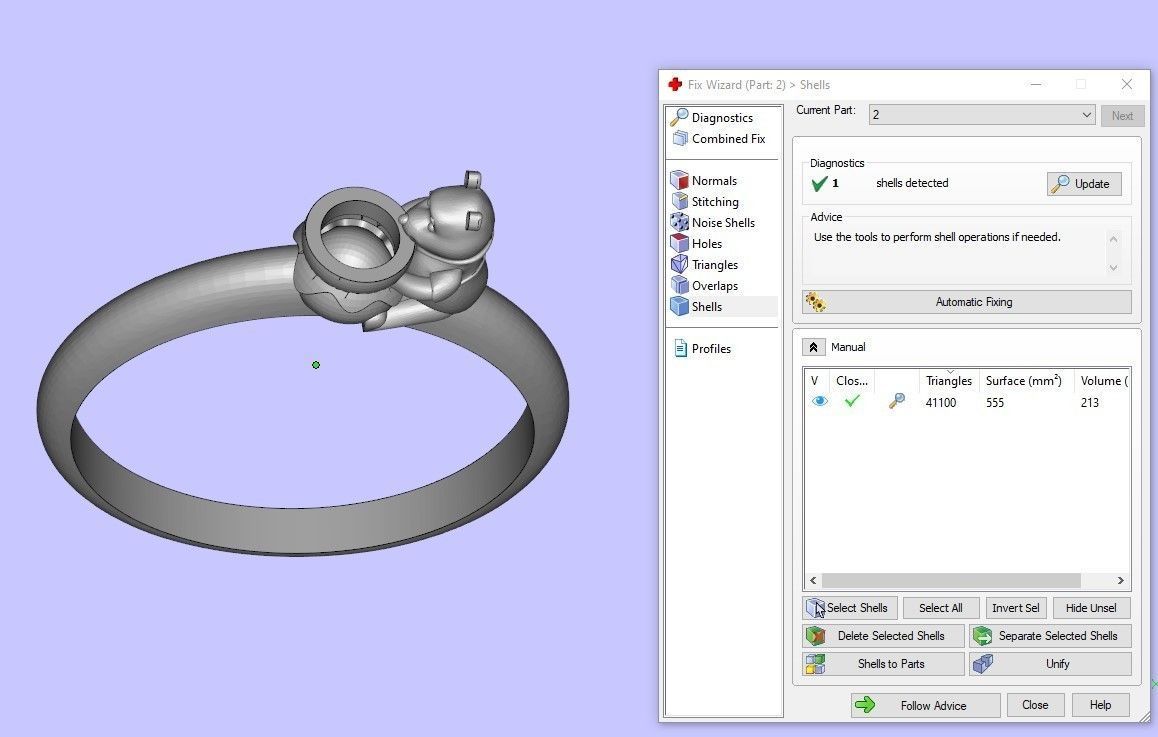Click the green center point on model

(316, 365)
